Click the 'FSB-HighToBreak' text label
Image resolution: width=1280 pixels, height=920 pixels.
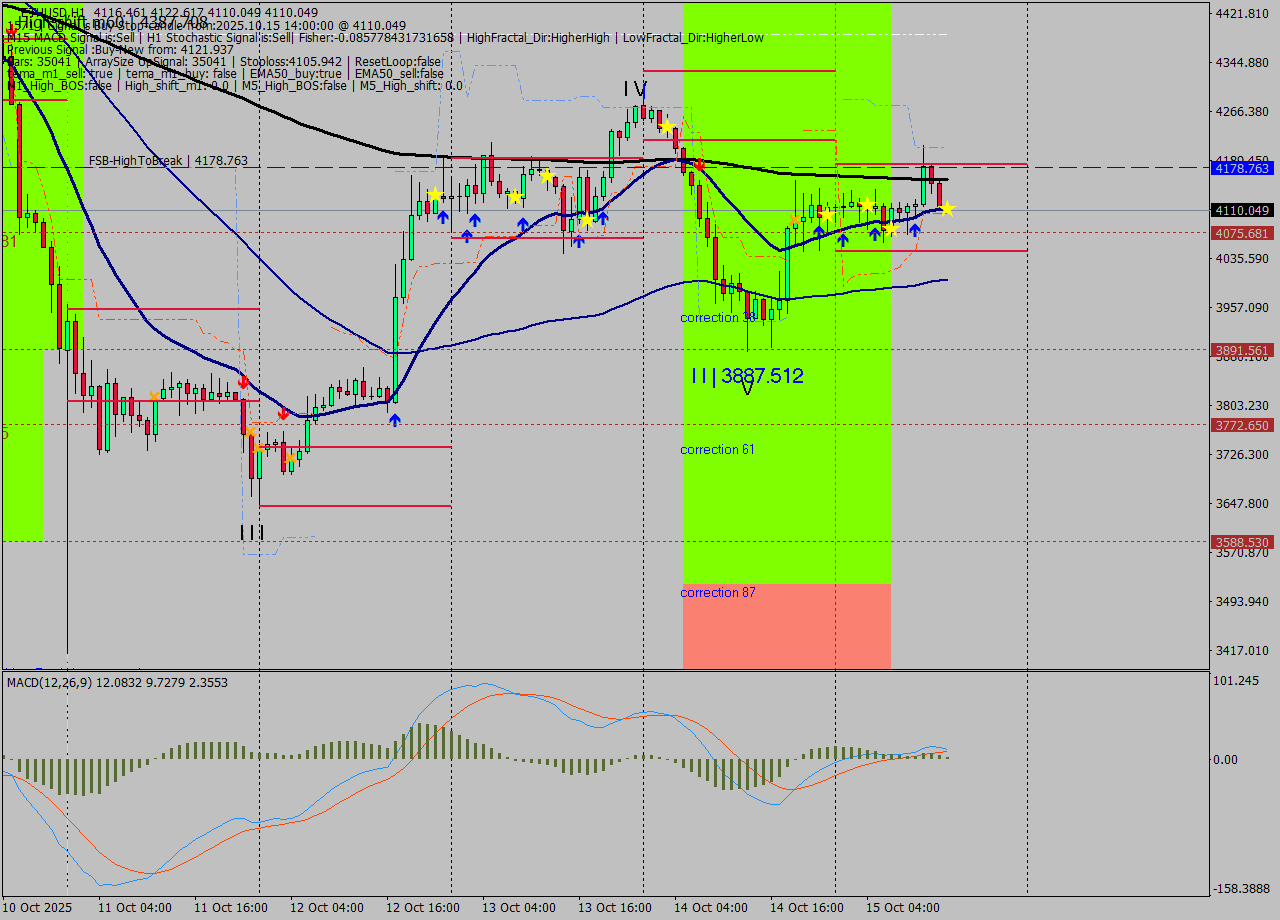pyautogui.click(x=135, y=161)
